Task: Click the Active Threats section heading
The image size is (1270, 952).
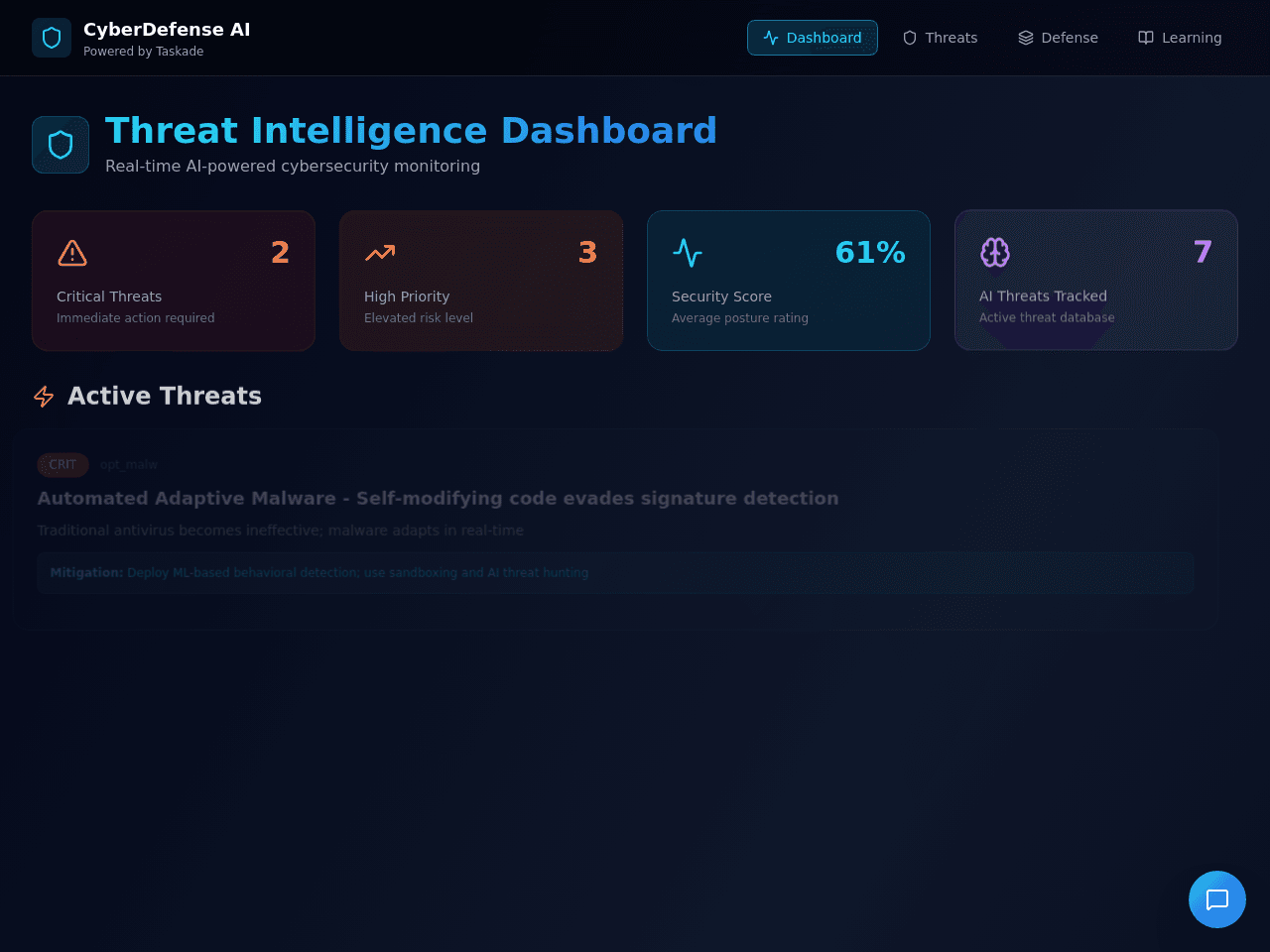Action: [x=165, y=396]
